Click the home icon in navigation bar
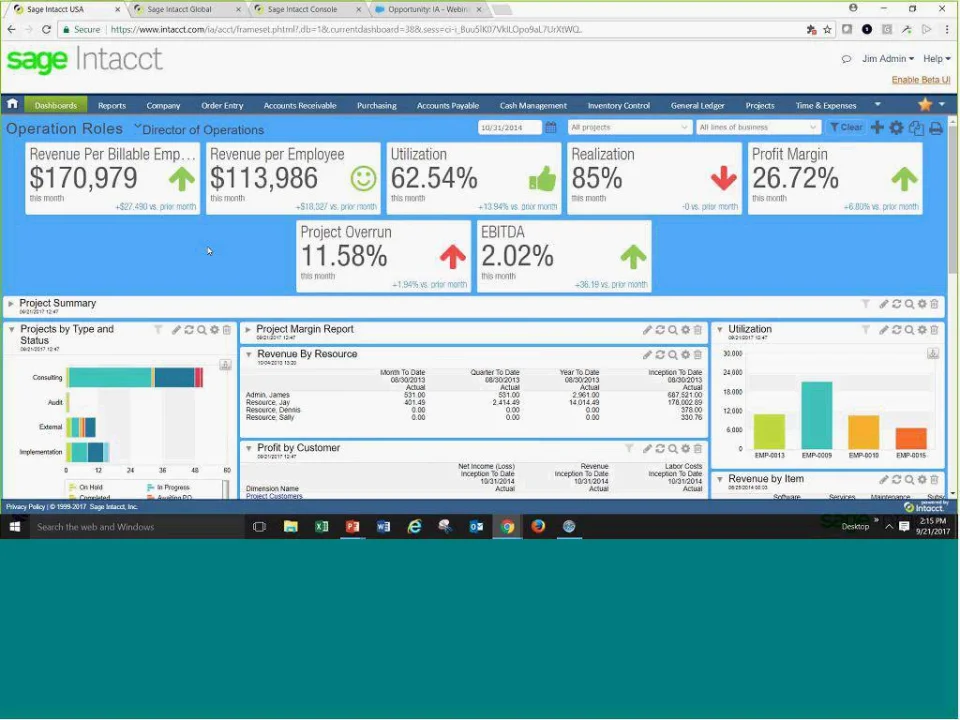Image resolution: width=960 pixels, height=720 pixels. tap(12, 104)
